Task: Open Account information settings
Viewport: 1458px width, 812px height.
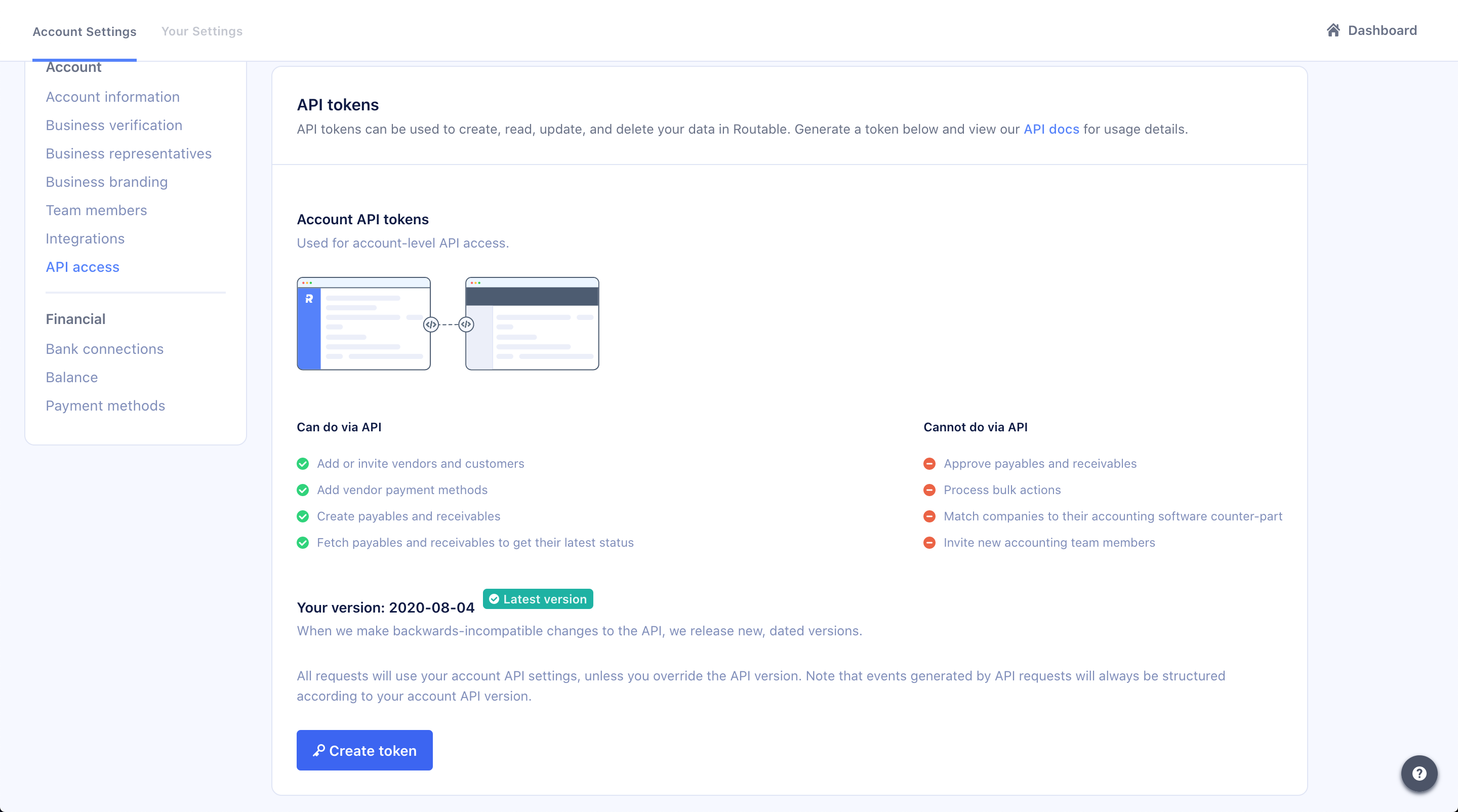Action: [x=112, y=97]
